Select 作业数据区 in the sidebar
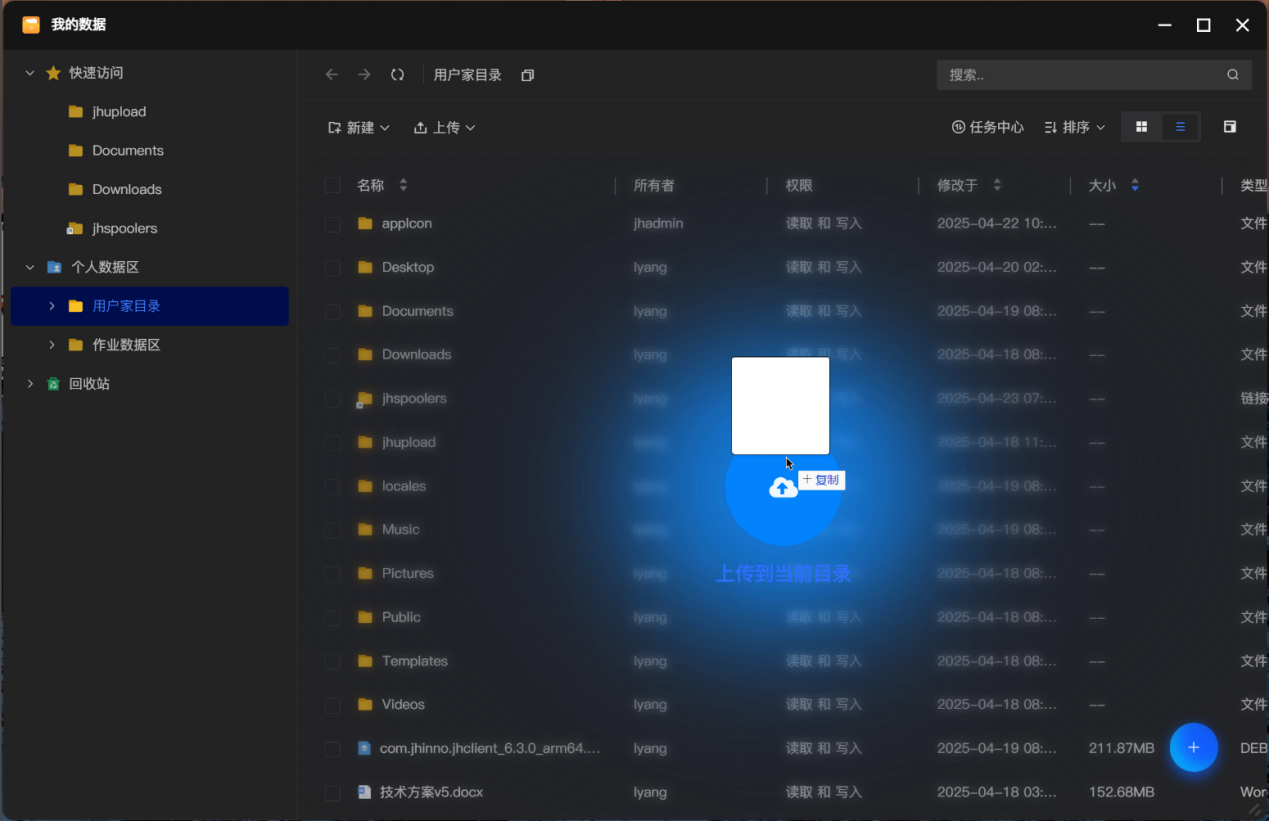 [x=126, y=345]
